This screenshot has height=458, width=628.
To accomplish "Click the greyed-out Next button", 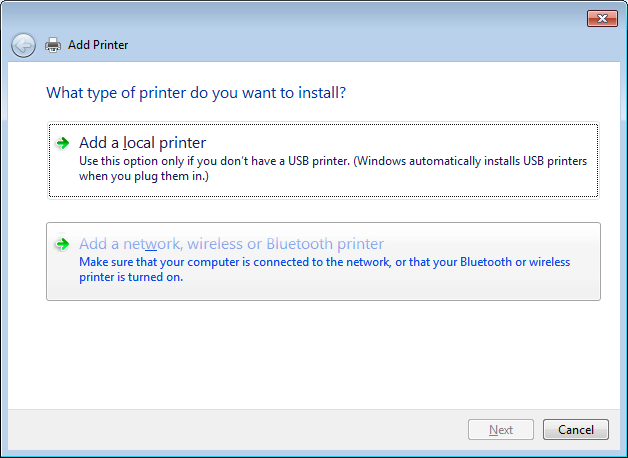I will [x=501, y=430].
